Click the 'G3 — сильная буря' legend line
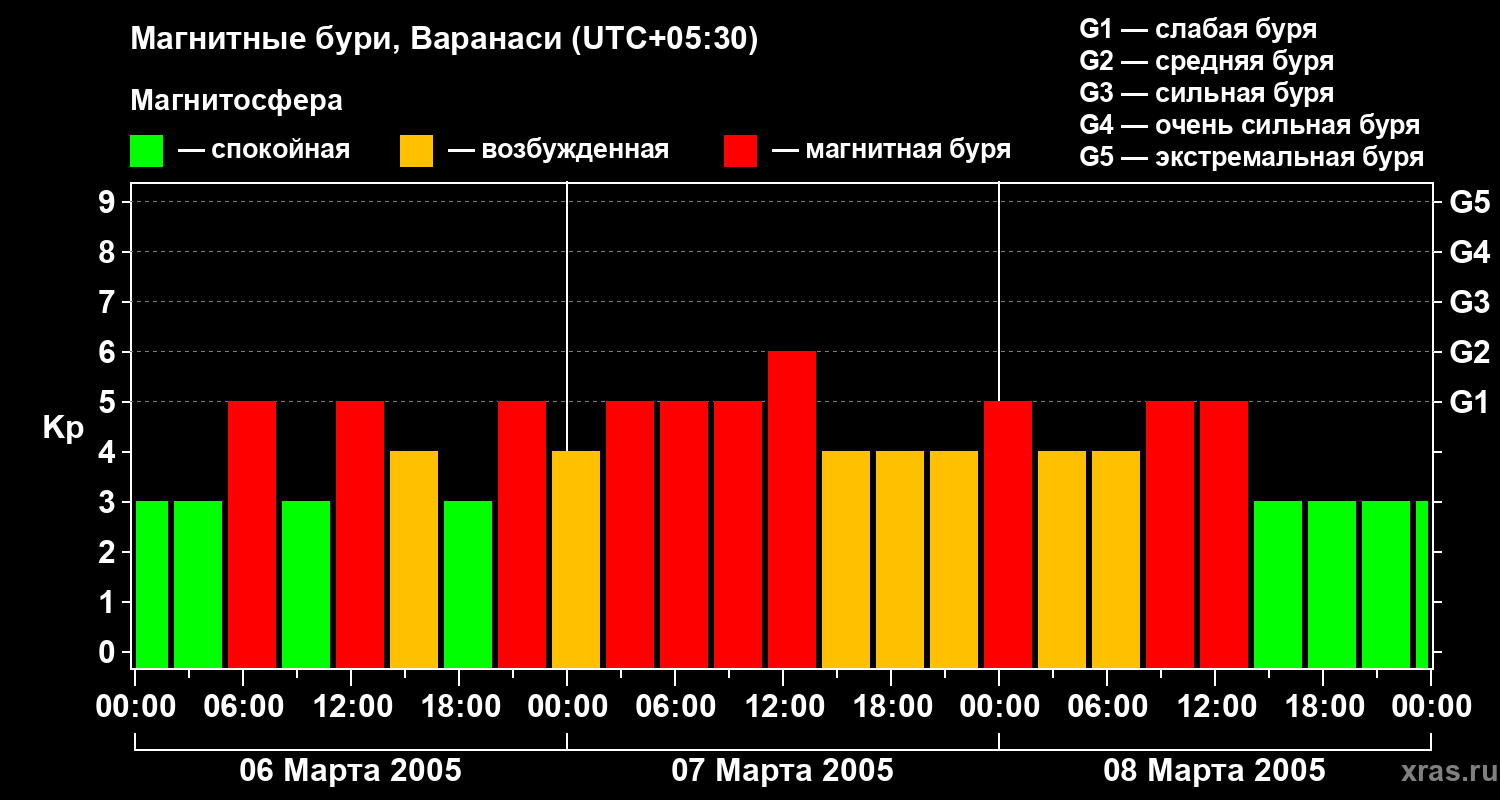 tap(1206, 93)
